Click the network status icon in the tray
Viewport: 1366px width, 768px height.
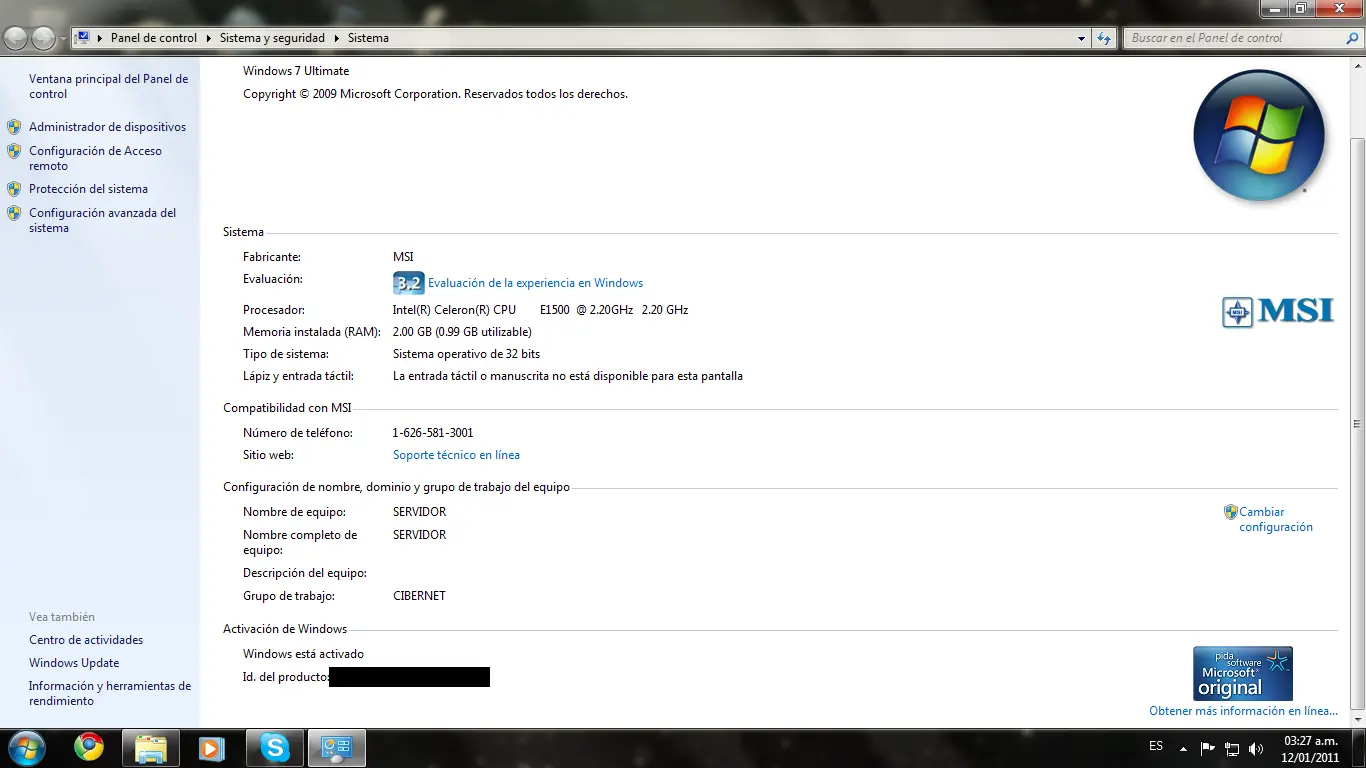[x=1231, y=747]
